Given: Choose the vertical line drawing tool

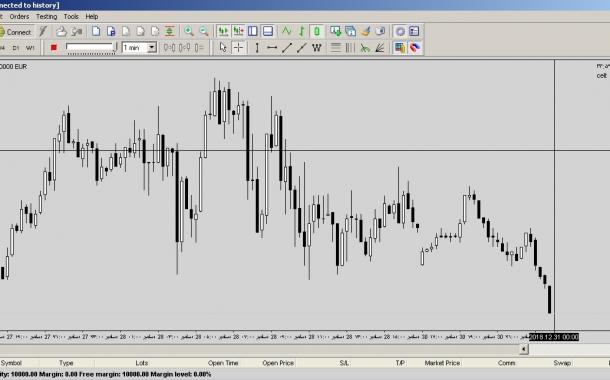Looking at the screenshot, I should [257, 47].
